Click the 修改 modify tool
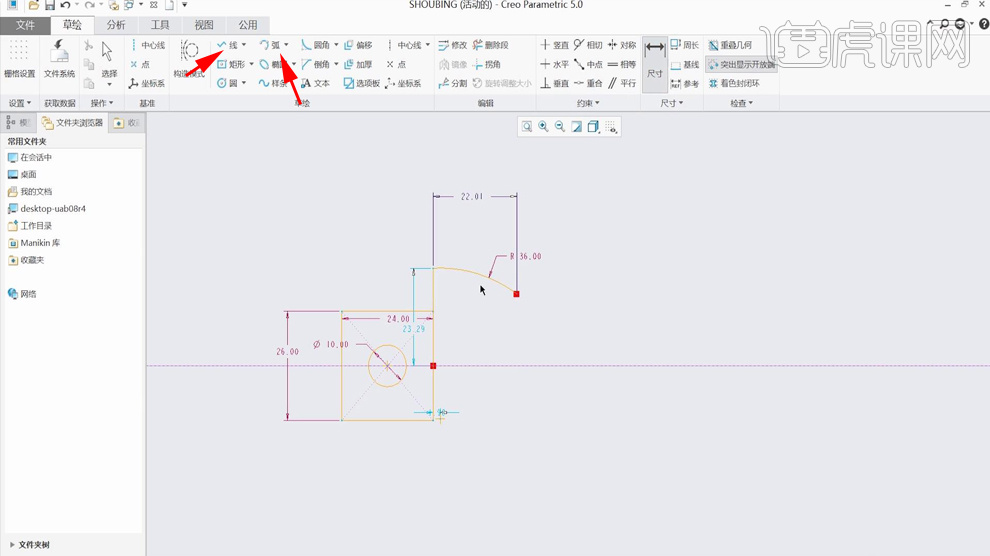This screenshot has height=556, width=990. [x=453, y=45]
